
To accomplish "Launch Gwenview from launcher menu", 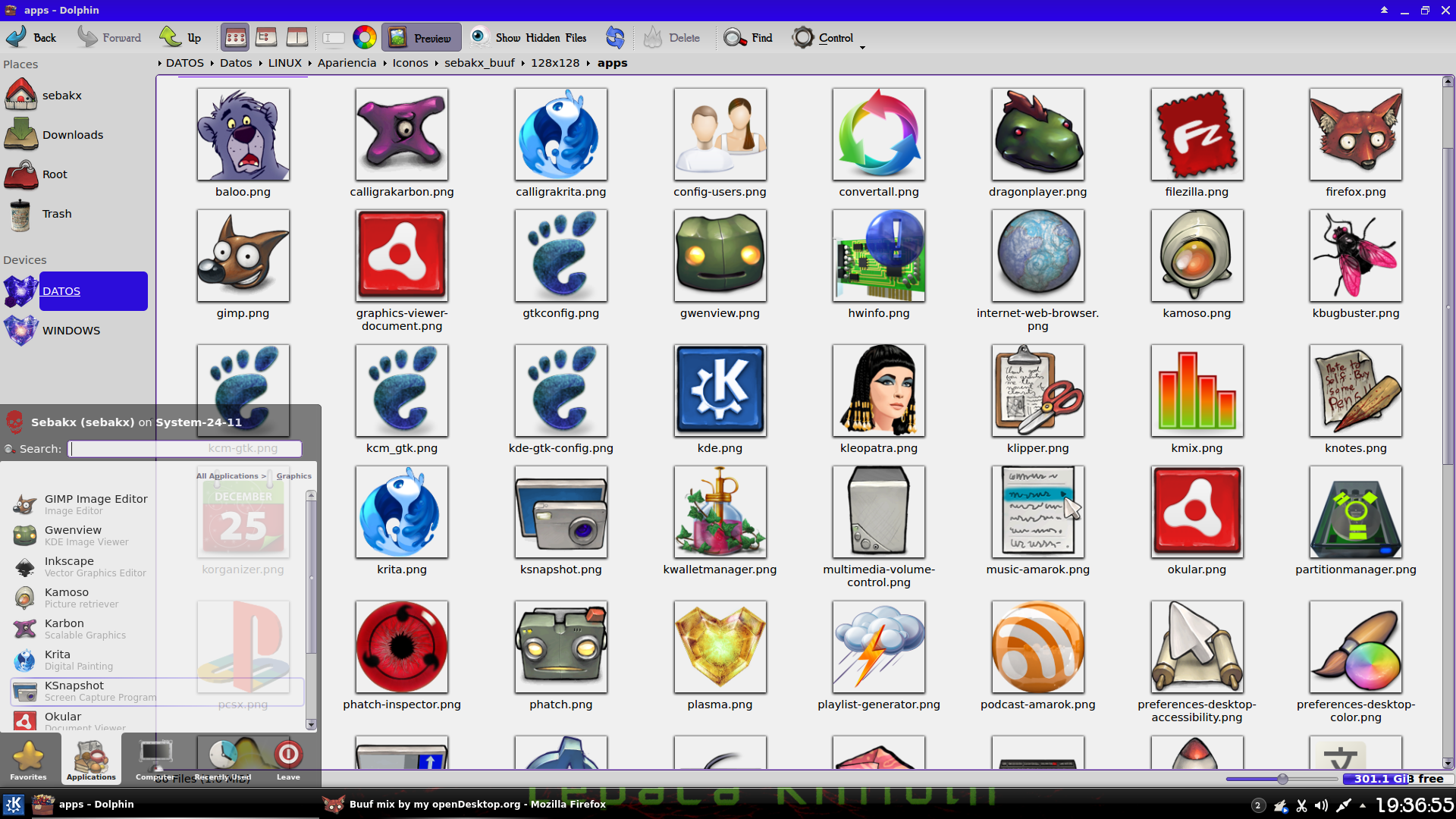I will 156,535.
